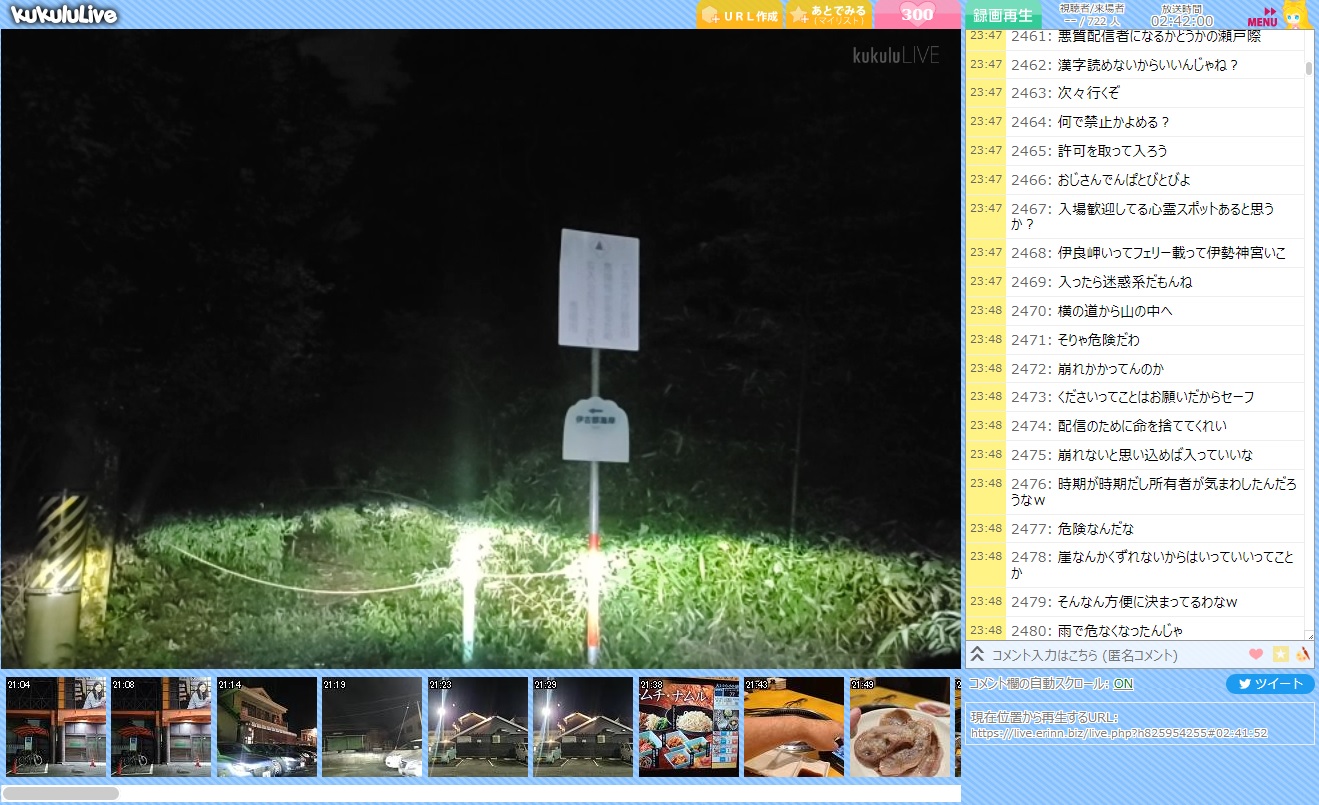Open the MENU dropdown arrow
Image resolution: width=1319 pixels, height=805 pixels.
[x=1263, y=15]
